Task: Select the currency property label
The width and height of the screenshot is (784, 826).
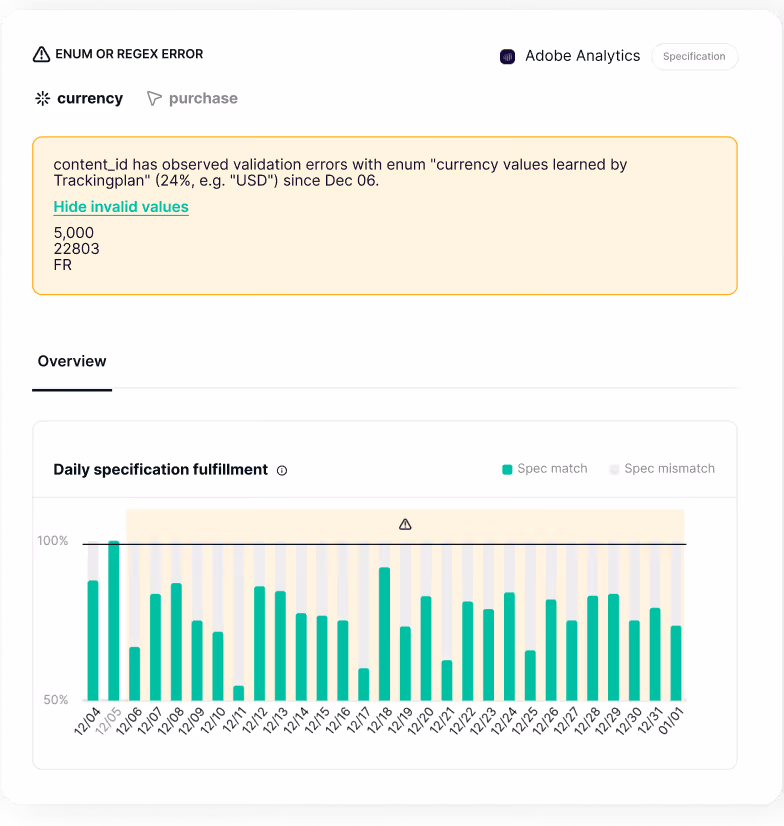Action: coord(90,99)
